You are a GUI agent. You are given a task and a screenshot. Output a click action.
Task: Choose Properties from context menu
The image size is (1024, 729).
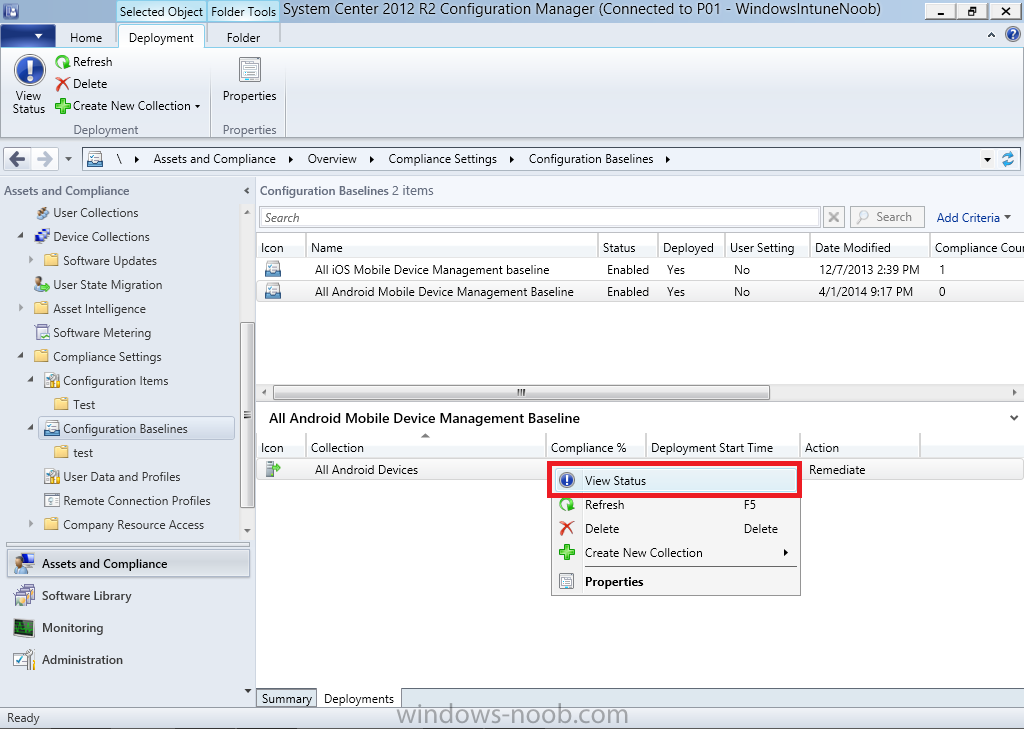(x=675, y=581)
